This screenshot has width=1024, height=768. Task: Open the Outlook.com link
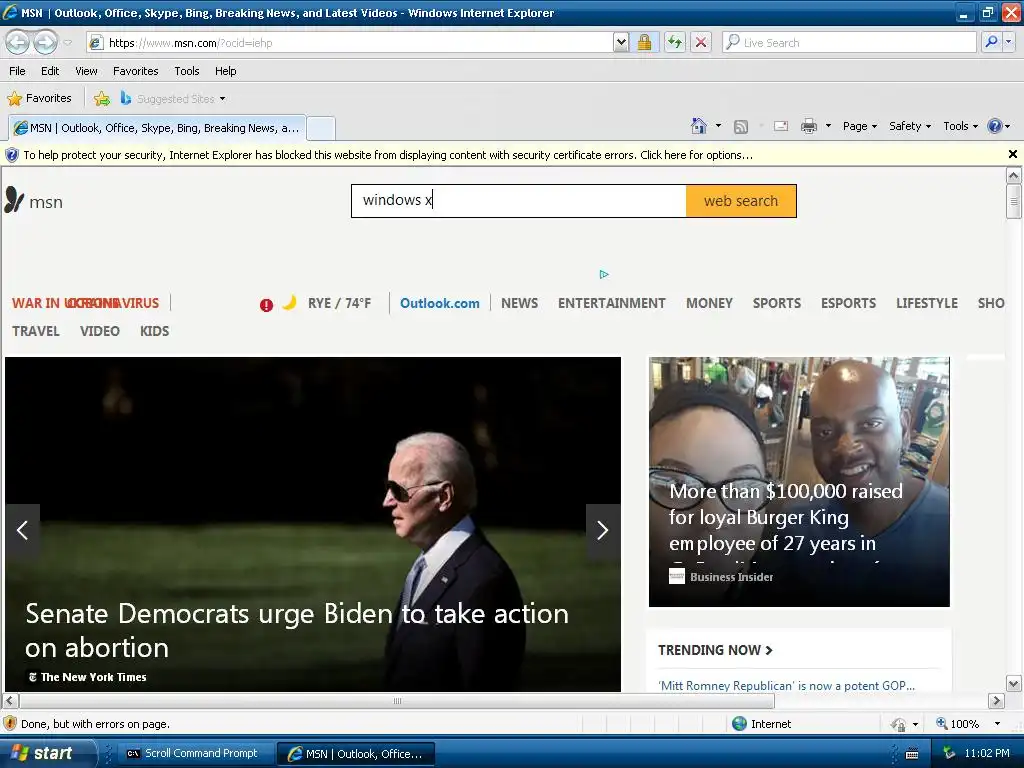pyautogui.click(x=440, y=303)
